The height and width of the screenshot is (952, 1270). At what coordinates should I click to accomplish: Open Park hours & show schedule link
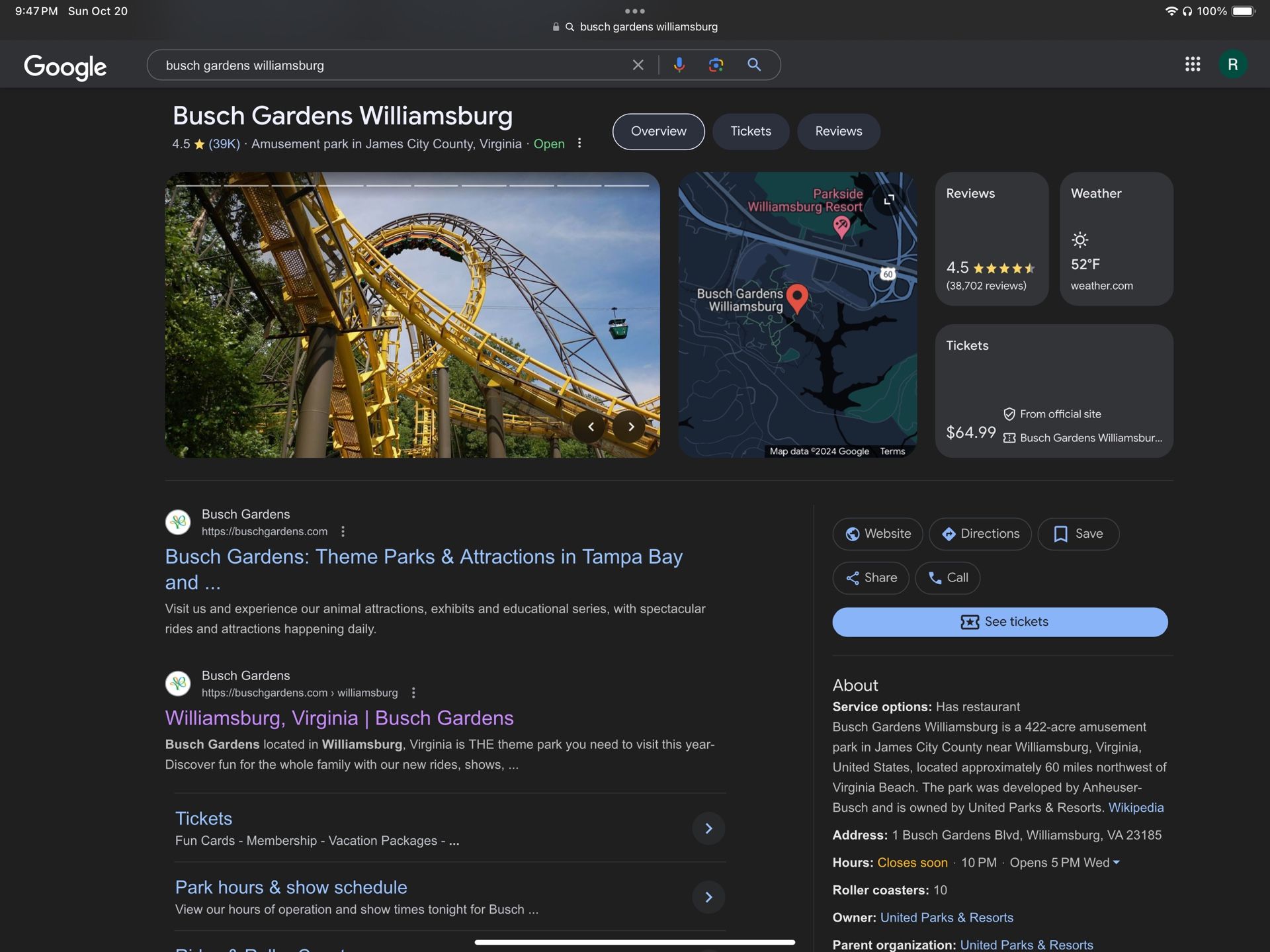pos(291,887)
